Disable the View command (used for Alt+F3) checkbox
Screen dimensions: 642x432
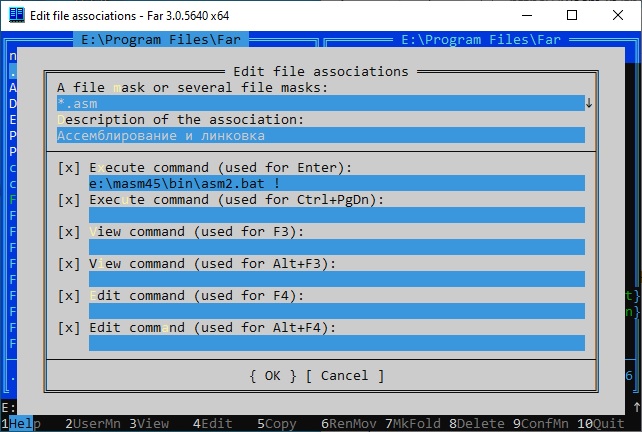click(x=69, y=263)
